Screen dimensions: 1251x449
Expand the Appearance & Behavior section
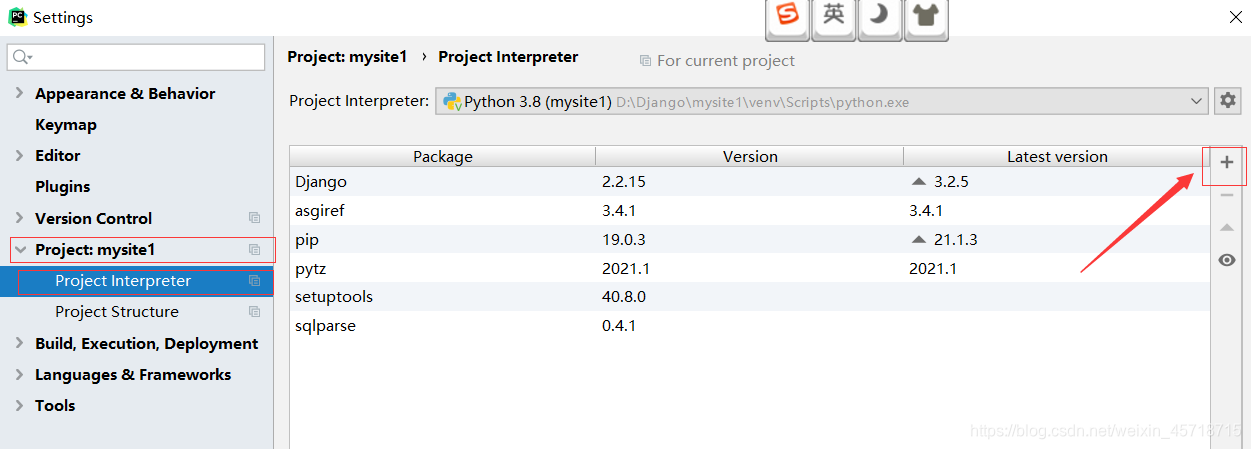20,94
